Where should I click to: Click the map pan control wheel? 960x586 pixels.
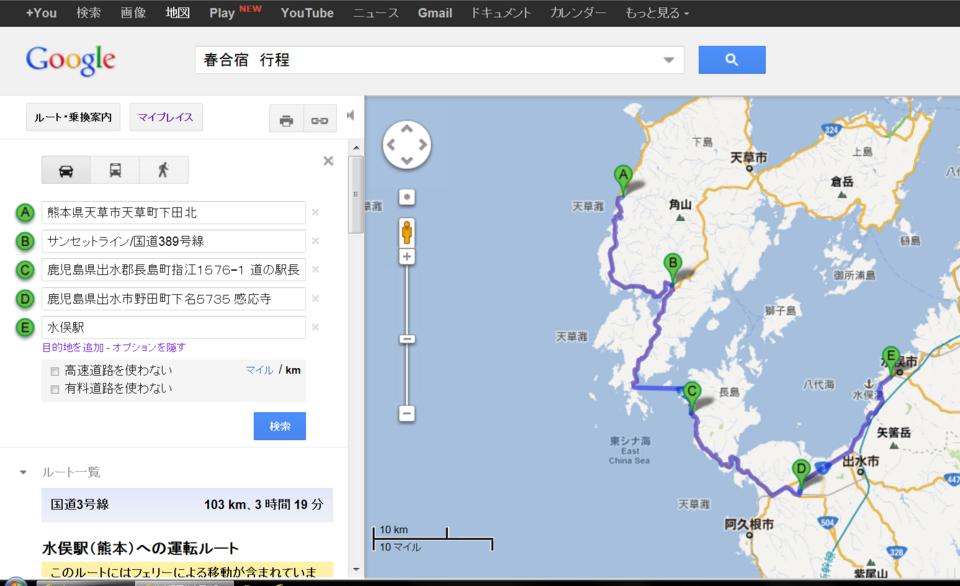click(x=407, y=145)
